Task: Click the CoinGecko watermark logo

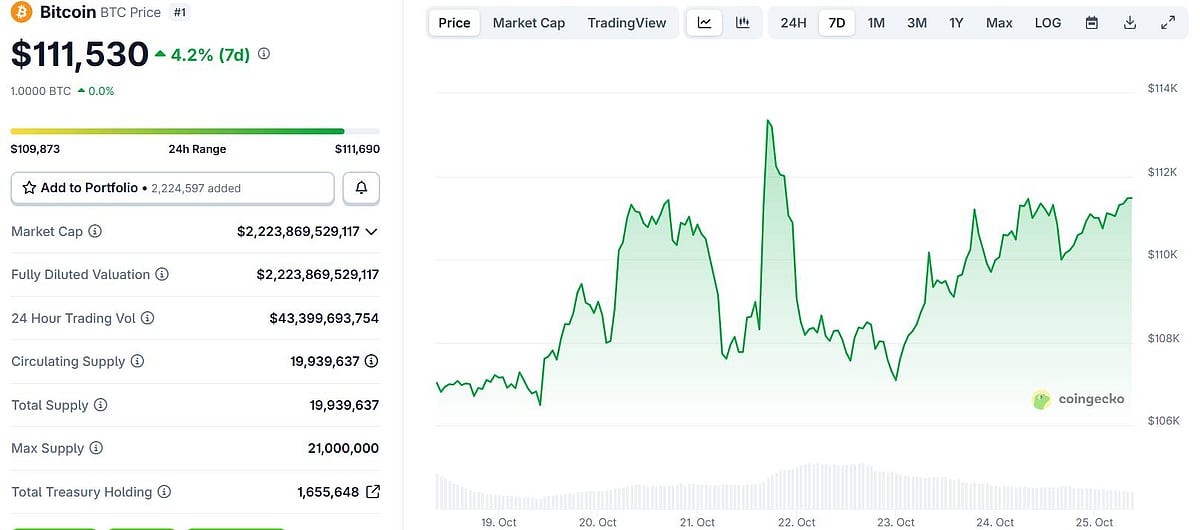Action: (1078, 399)
